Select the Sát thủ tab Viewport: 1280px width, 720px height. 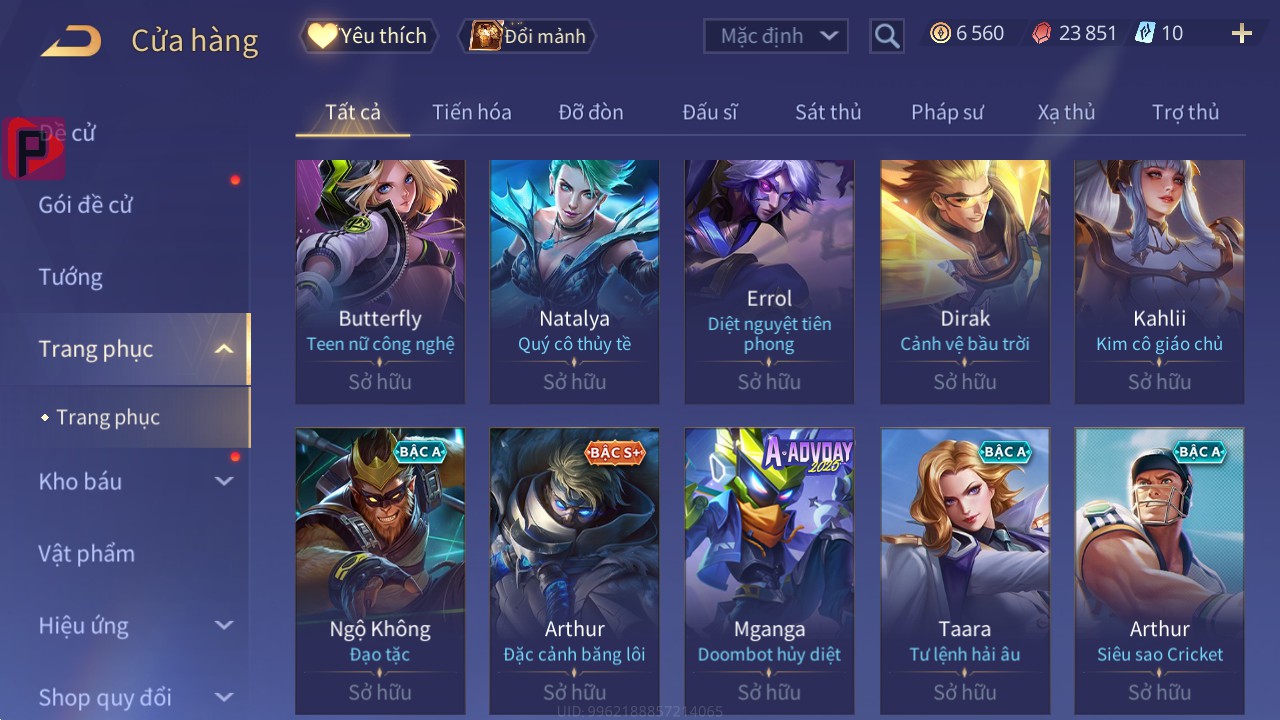point(828,112)
